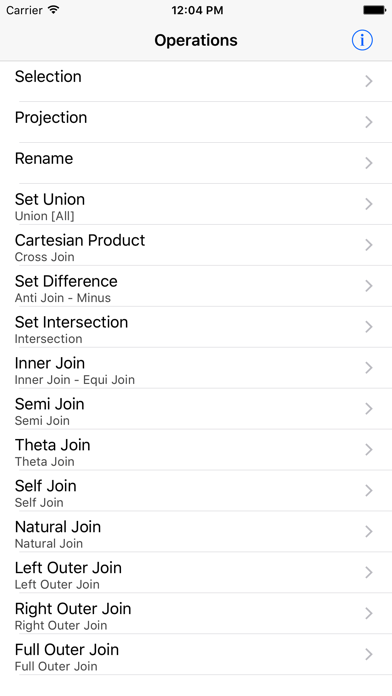Open the Set Union operation
The height and width of the screenshot is (696, 392).
196,204
